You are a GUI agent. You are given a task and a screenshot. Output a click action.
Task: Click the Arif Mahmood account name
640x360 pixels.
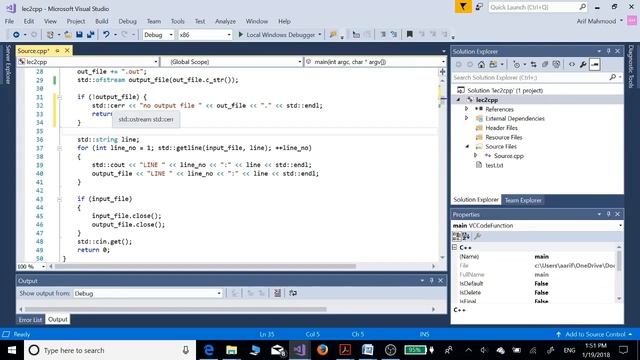point(596,21)
